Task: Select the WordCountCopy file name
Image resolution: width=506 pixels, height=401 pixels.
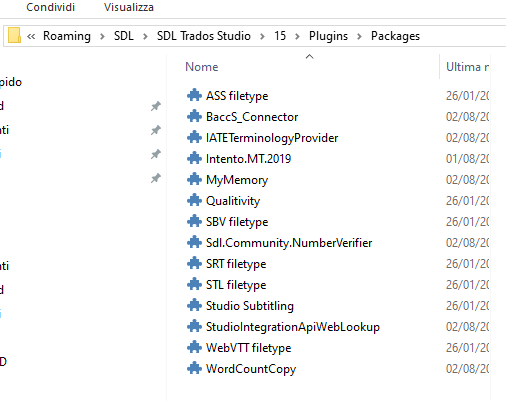Action: pos(251,369)
